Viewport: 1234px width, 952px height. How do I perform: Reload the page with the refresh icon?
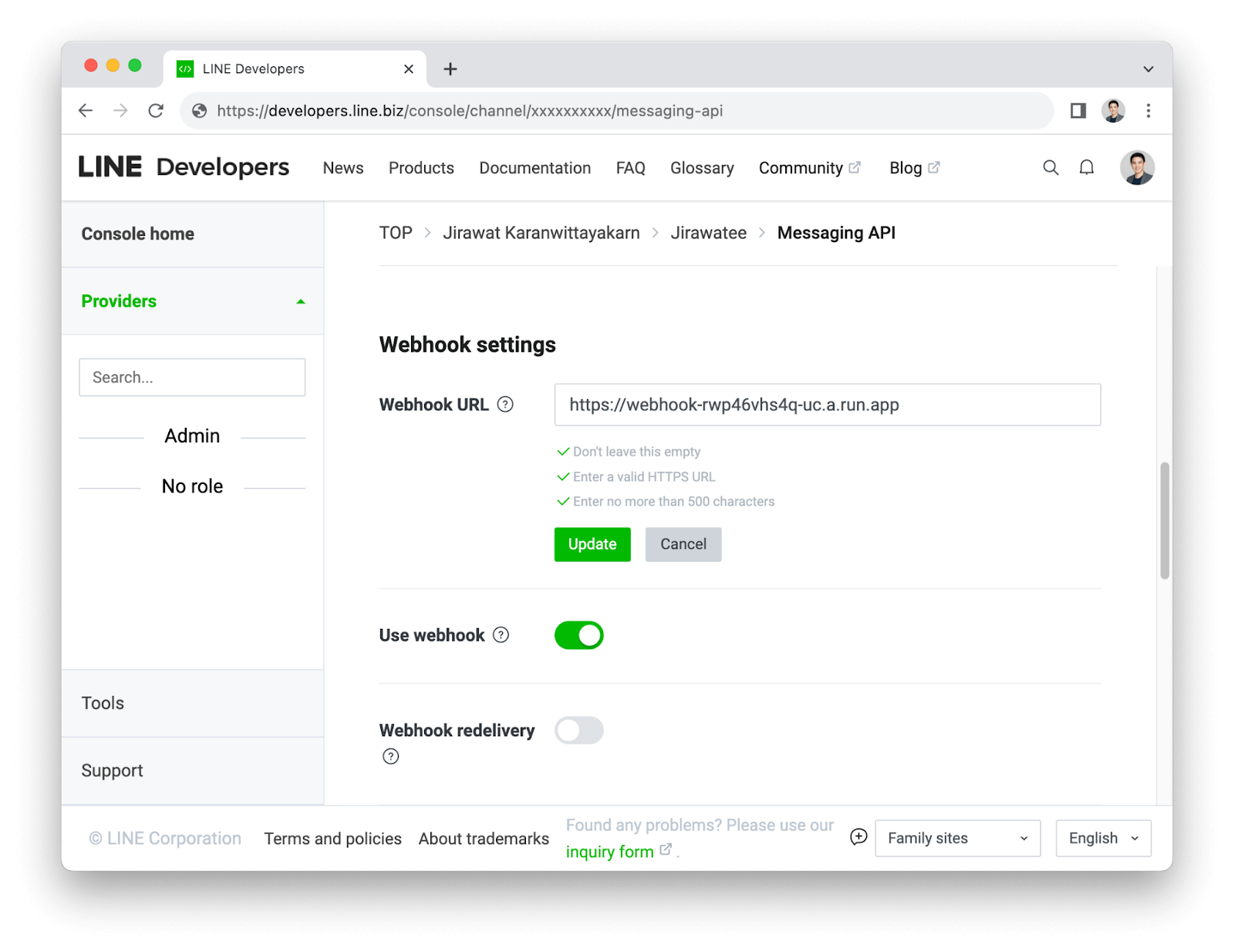pos(156,111)
